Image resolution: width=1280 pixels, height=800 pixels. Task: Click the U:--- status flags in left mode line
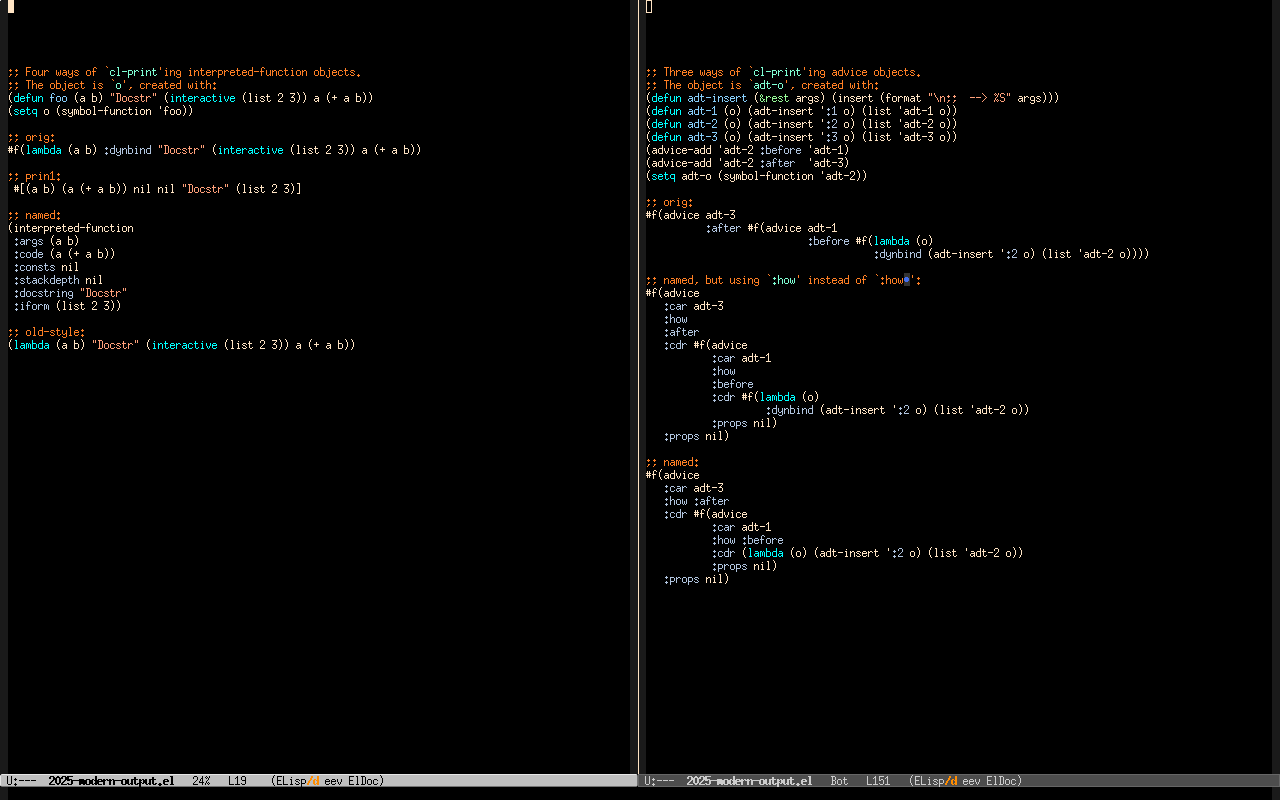coord(21,781)
